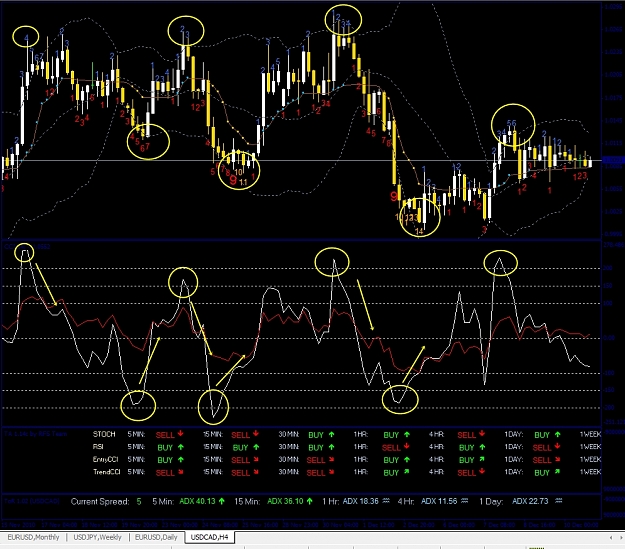Click the 15 Min ADX 36.10 reading

285,501
